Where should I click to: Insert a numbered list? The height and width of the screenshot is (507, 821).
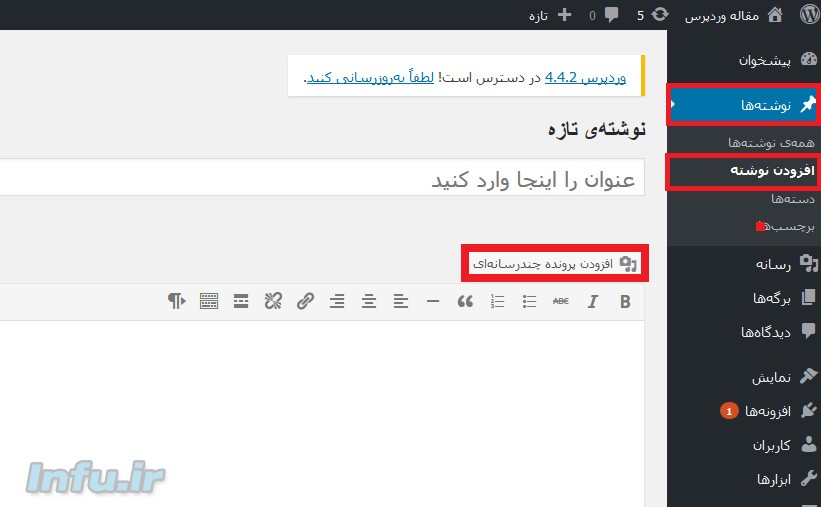coord(498,301)
